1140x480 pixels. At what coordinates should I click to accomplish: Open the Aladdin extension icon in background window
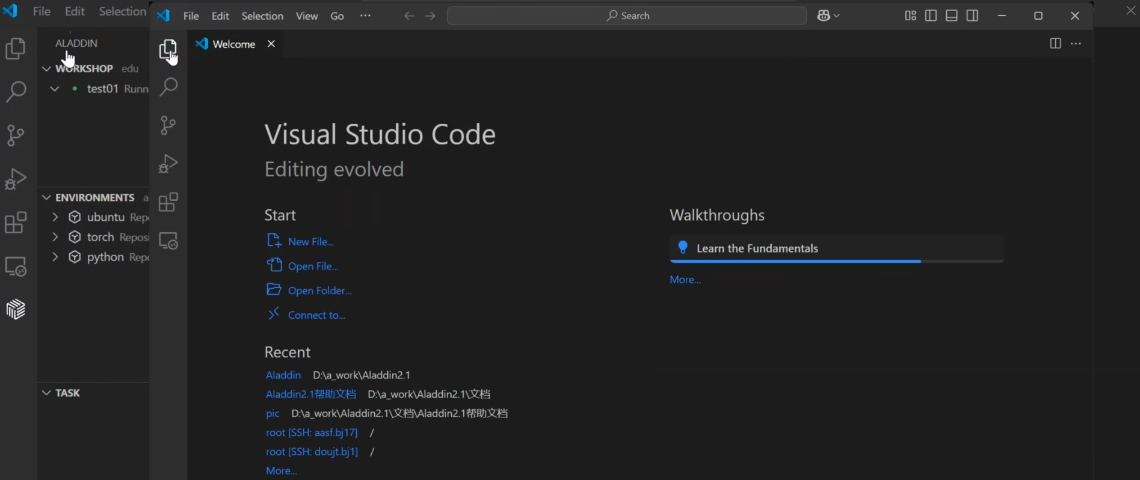(16, 309)
